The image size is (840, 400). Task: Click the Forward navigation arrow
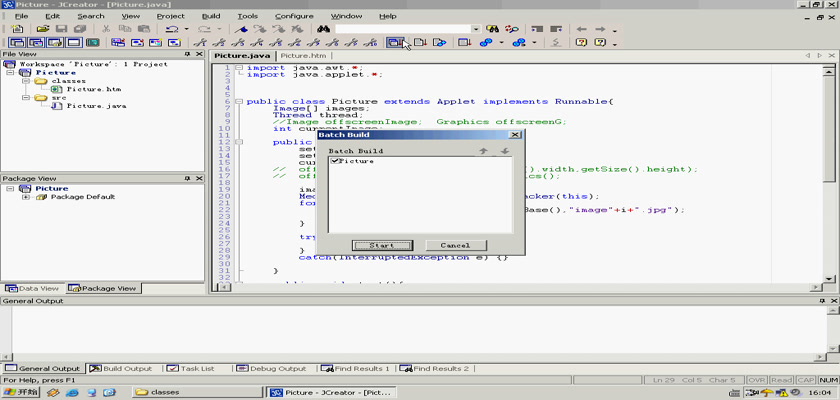point(600,29)
